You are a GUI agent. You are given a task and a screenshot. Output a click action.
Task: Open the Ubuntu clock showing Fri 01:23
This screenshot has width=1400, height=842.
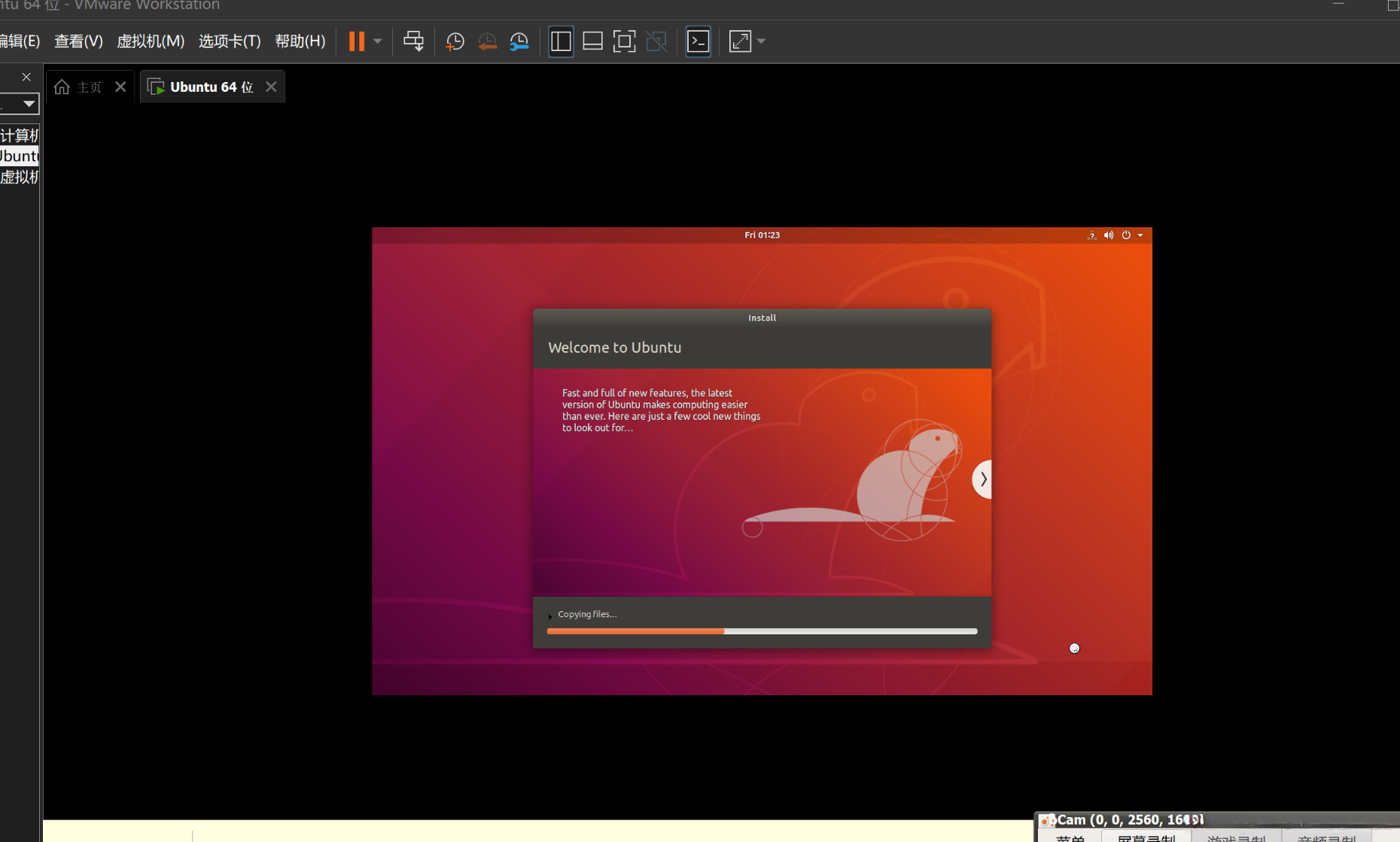click(x=762, y=235)
